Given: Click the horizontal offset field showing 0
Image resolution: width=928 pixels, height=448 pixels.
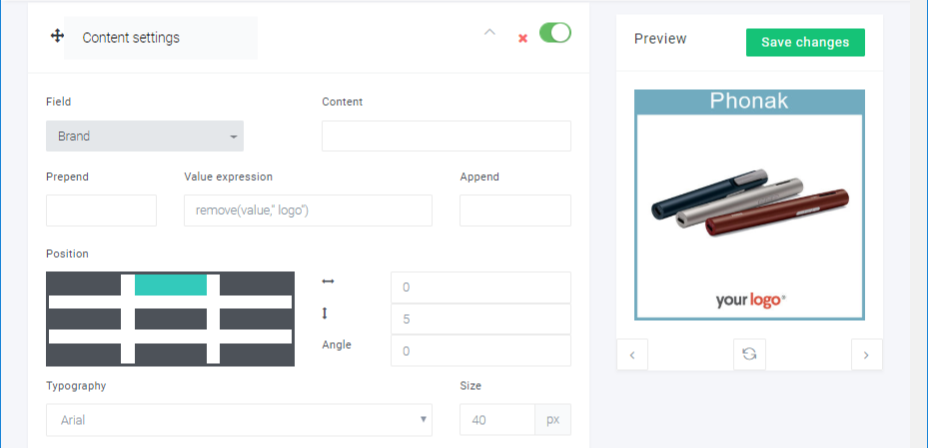Looking at the screenshot, I should [481, 288].
